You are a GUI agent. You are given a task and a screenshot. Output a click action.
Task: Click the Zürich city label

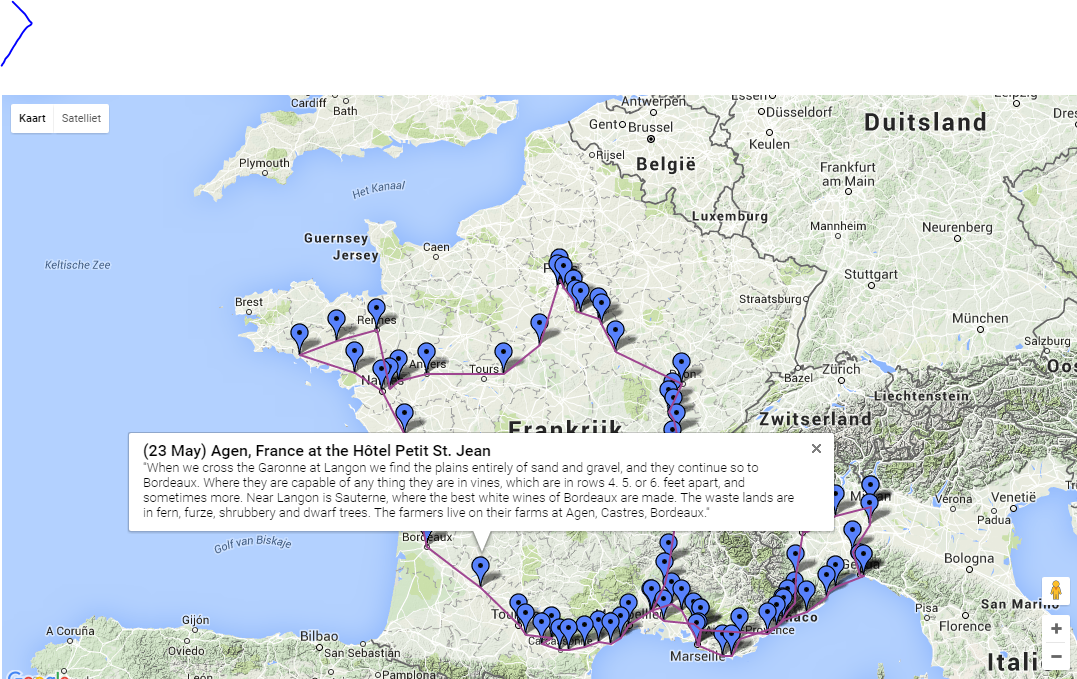pos(841,369)
